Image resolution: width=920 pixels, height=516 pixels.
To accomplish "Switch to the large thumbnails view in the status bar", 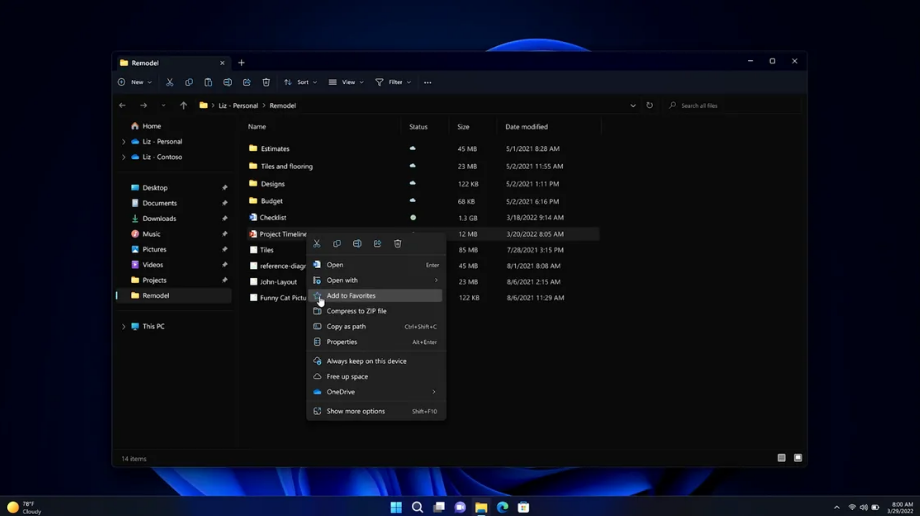I will [x=798, y=458].
